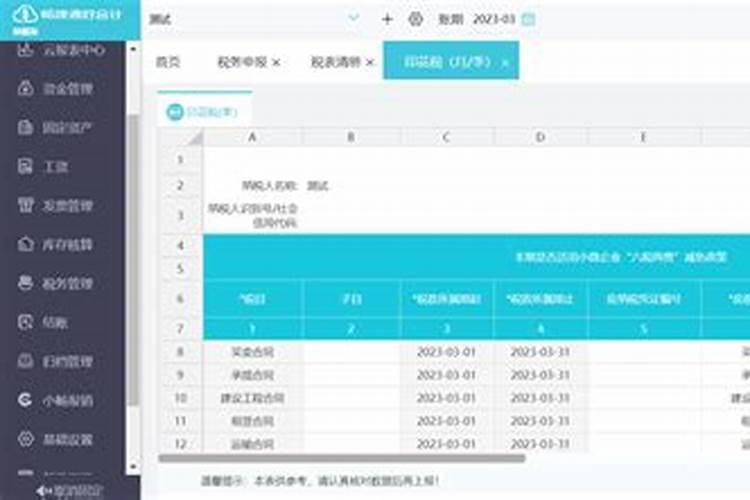The height and width of the screenshot is (500, 750).
Task: Click the 承揽合同 cell
Action: [253, 375]
